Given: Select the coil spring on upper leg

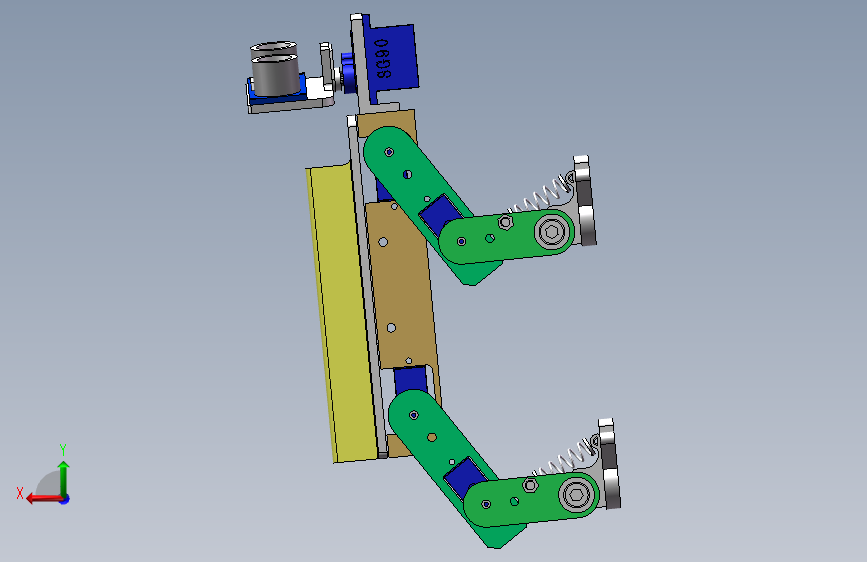Looking at the screenshot, I should tap(541, 196).
